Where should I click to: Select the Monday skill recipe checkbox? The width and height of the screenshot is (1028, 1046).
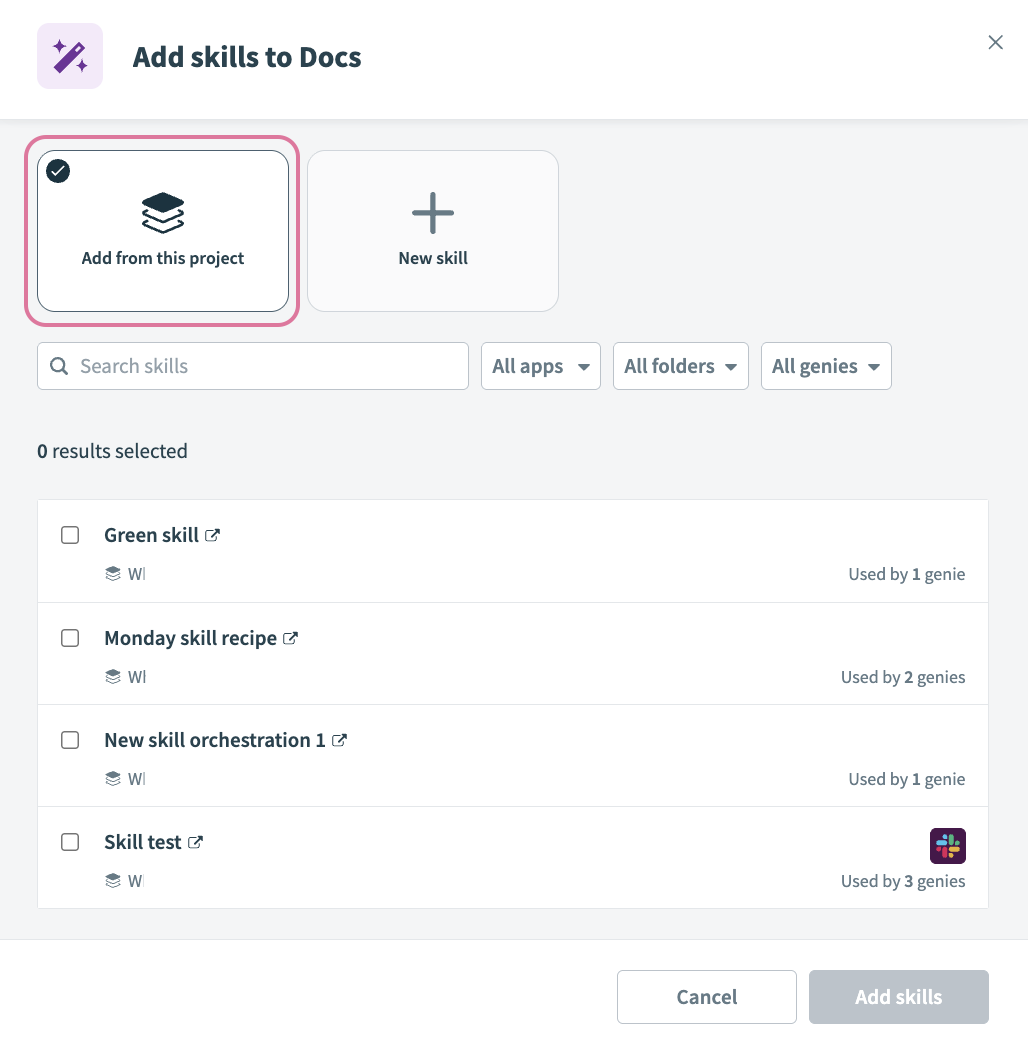click(70, 637)
